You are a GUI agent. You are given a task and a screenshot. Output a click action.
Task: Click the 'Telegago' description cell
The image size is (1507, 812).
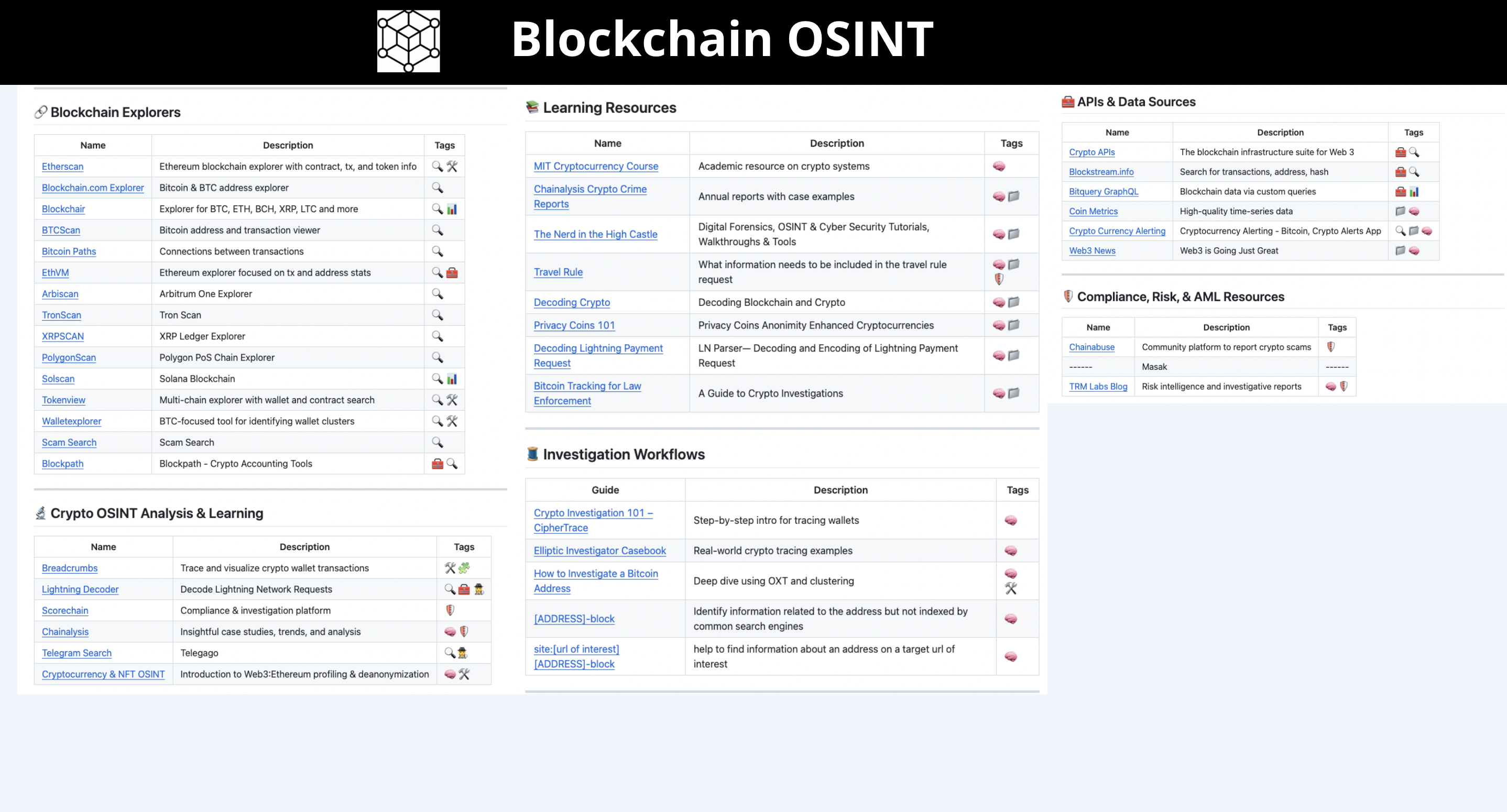pos(305,653)
